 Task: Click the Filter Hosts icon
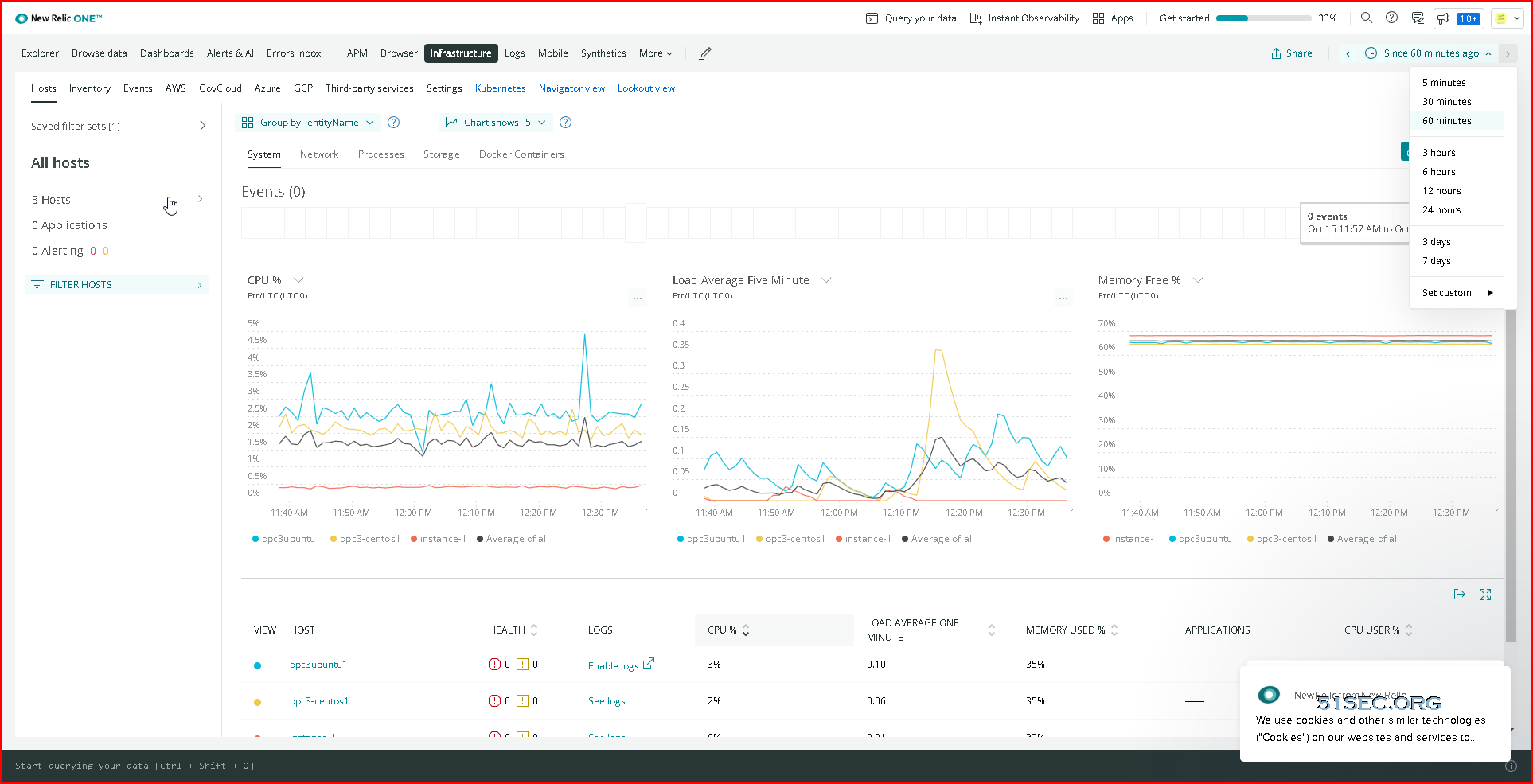37,284
